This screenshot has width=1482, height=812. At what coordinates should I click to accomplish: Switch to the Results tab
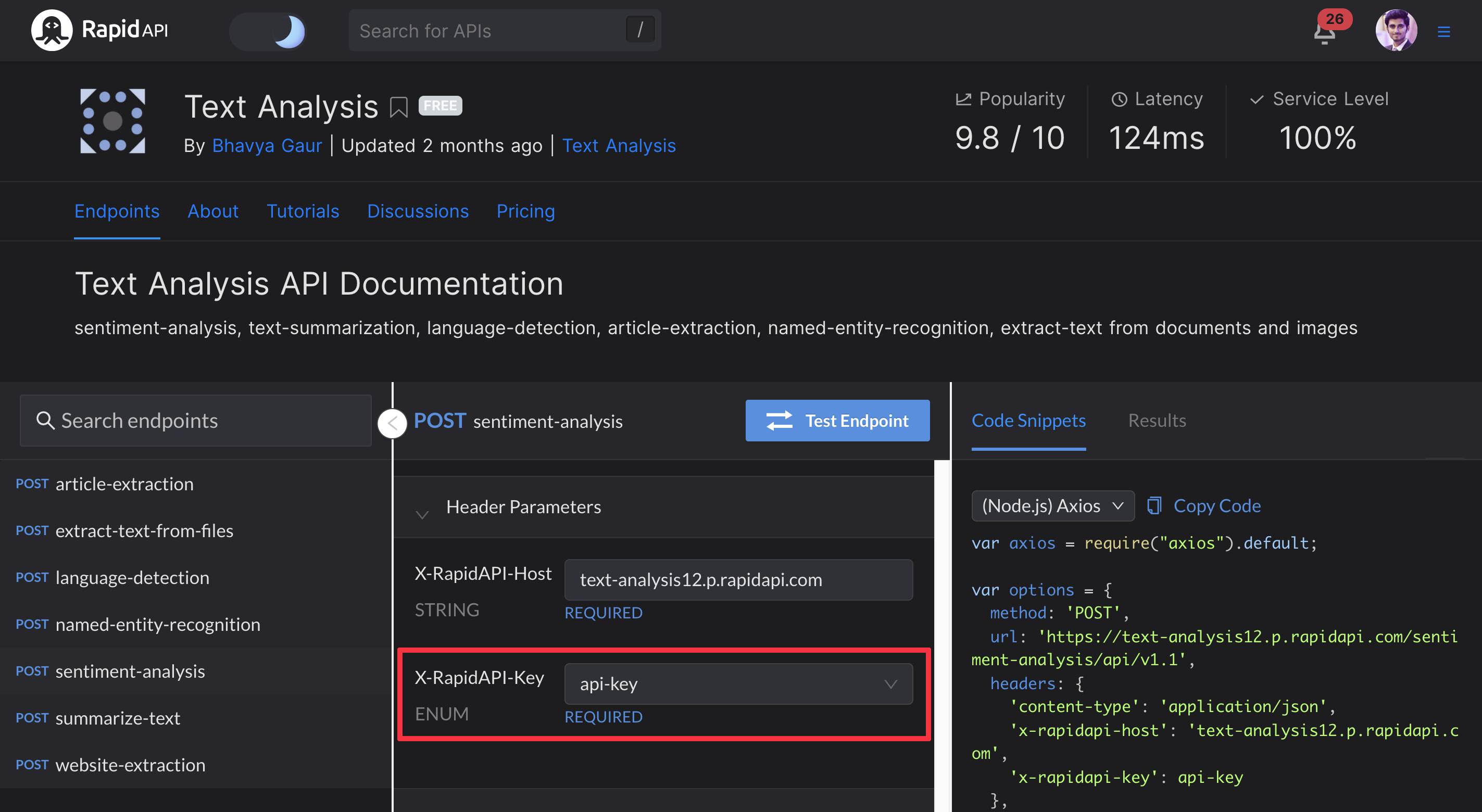point(1157,421)
